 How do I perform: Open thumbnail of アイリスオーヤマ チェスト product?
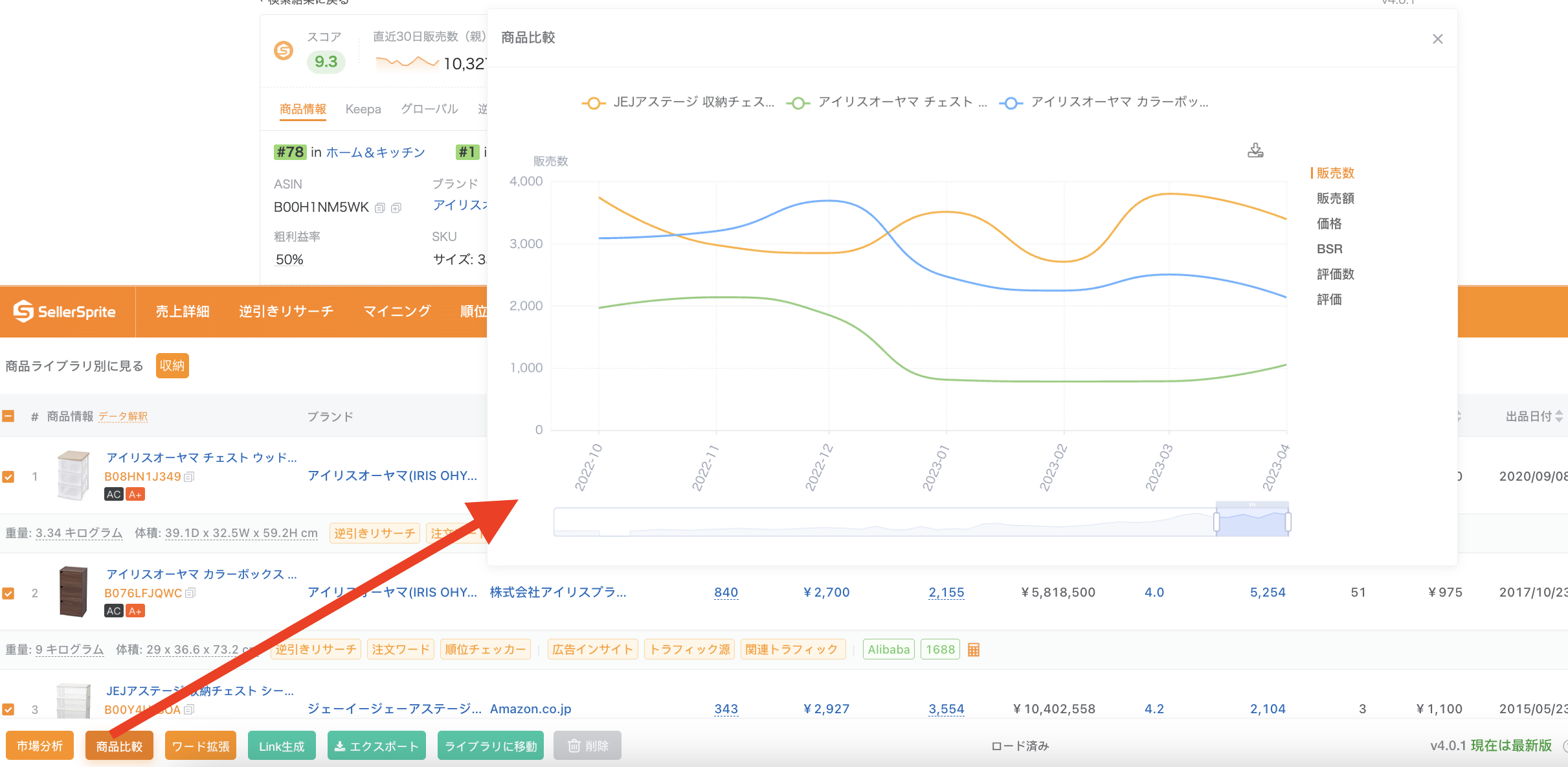click(x=73, y=476)
